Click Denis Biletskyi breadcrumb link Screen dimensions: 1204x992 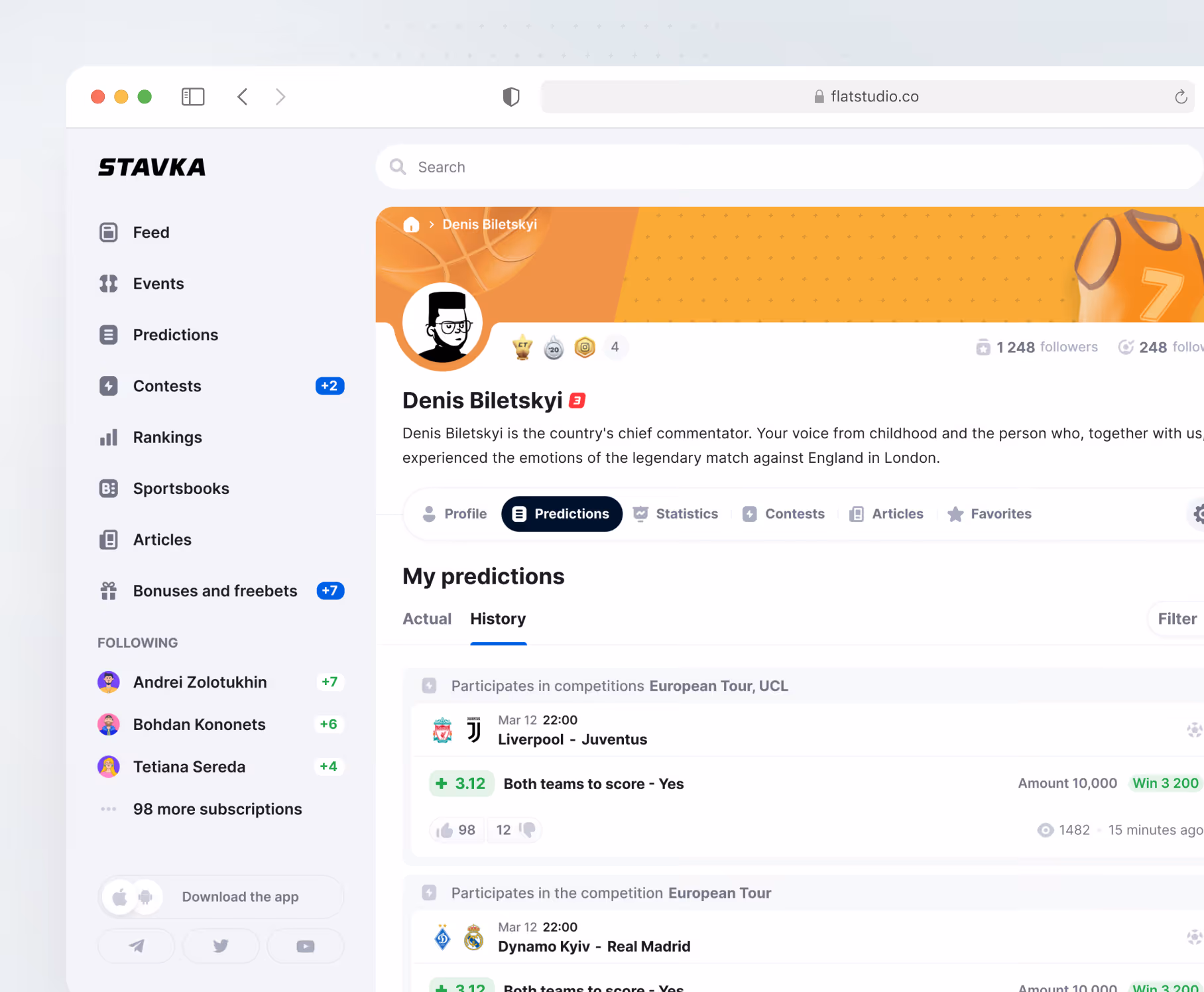click(490, 225)
